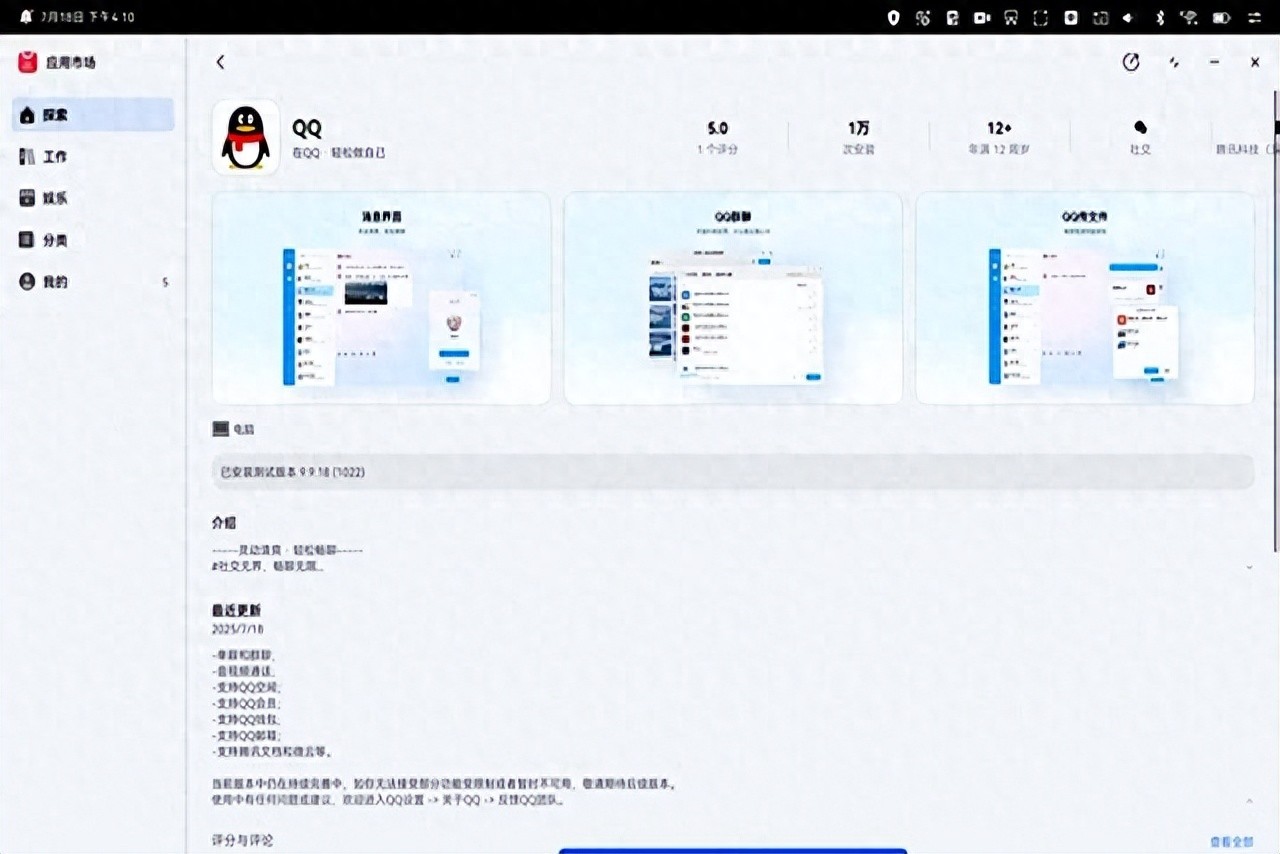Expand the Introduction (介绍) section chevron
Screen dimensions: 1280x854
(x=1249, y=567)
